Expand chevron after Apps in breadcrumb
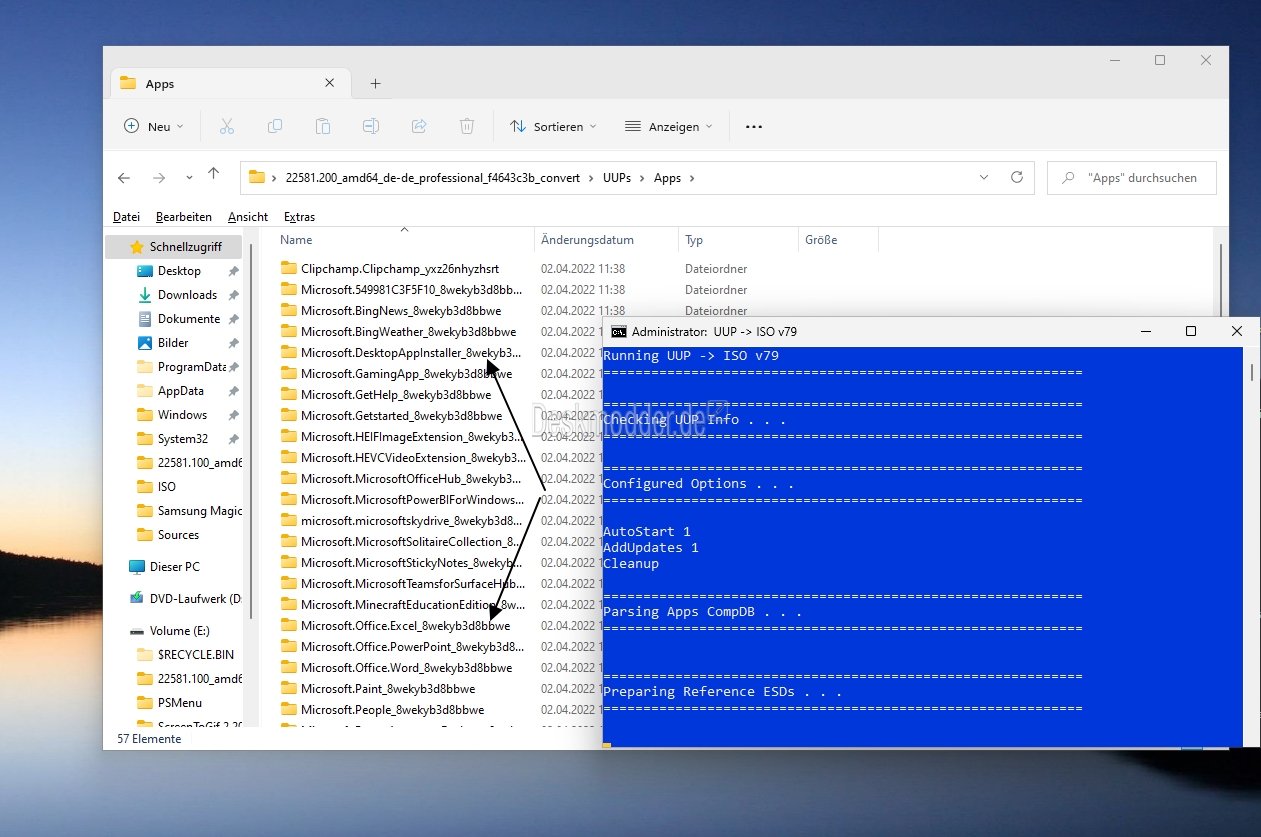Screen dimensions: 1261x837 [x=692, y=178]
